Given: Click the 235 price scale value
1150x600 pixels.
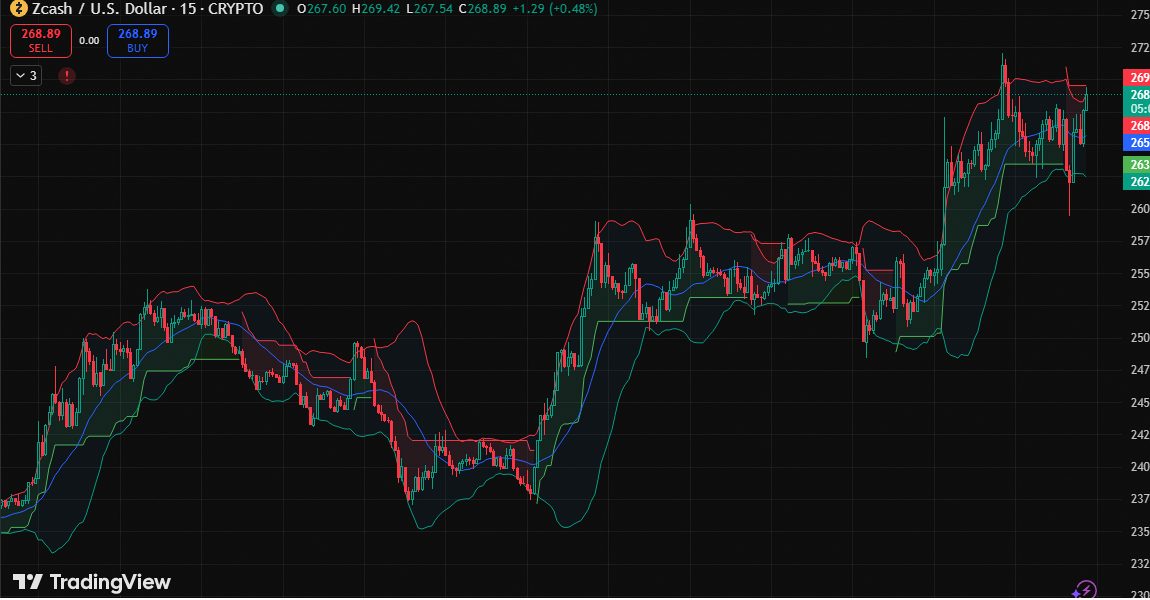Looking at the screenshot, I should click(1140, 532).
